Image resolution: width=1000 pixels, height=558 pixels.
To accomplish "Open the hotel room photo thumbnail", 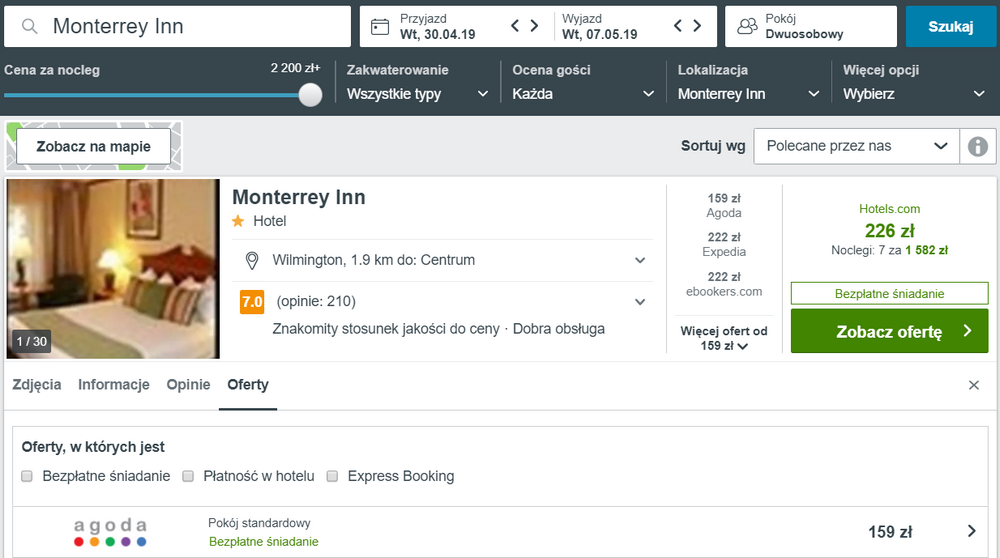I will point(113,268).
